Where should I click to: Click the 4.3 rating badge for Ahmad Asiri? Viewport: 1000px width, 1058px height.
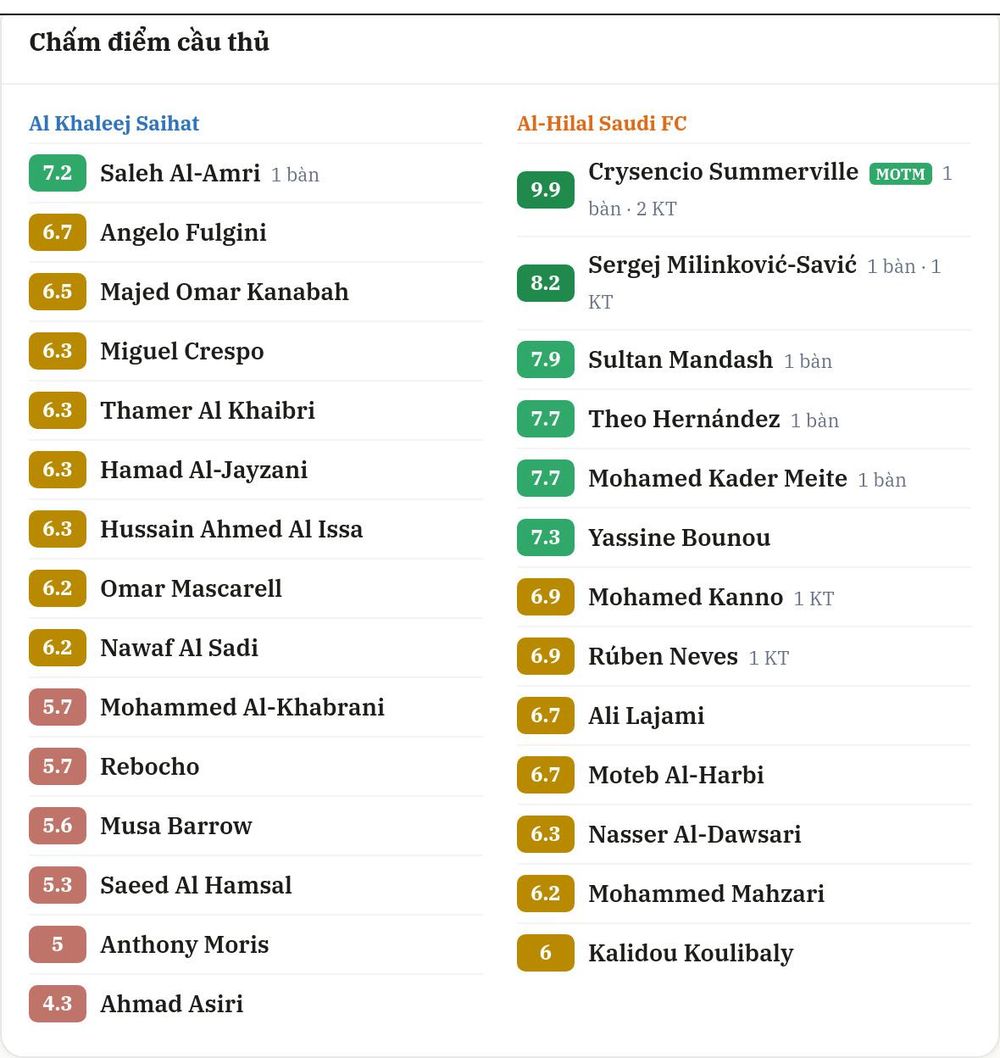point(57,1003)
